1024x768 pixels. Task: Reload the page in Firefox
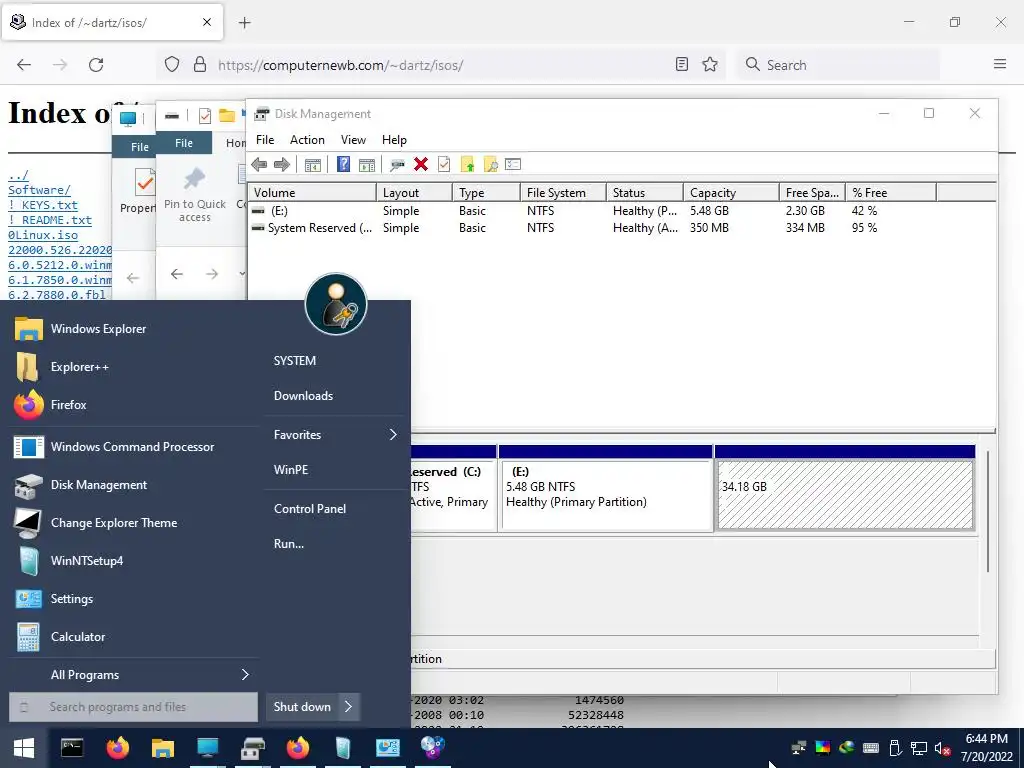[96, 65]
